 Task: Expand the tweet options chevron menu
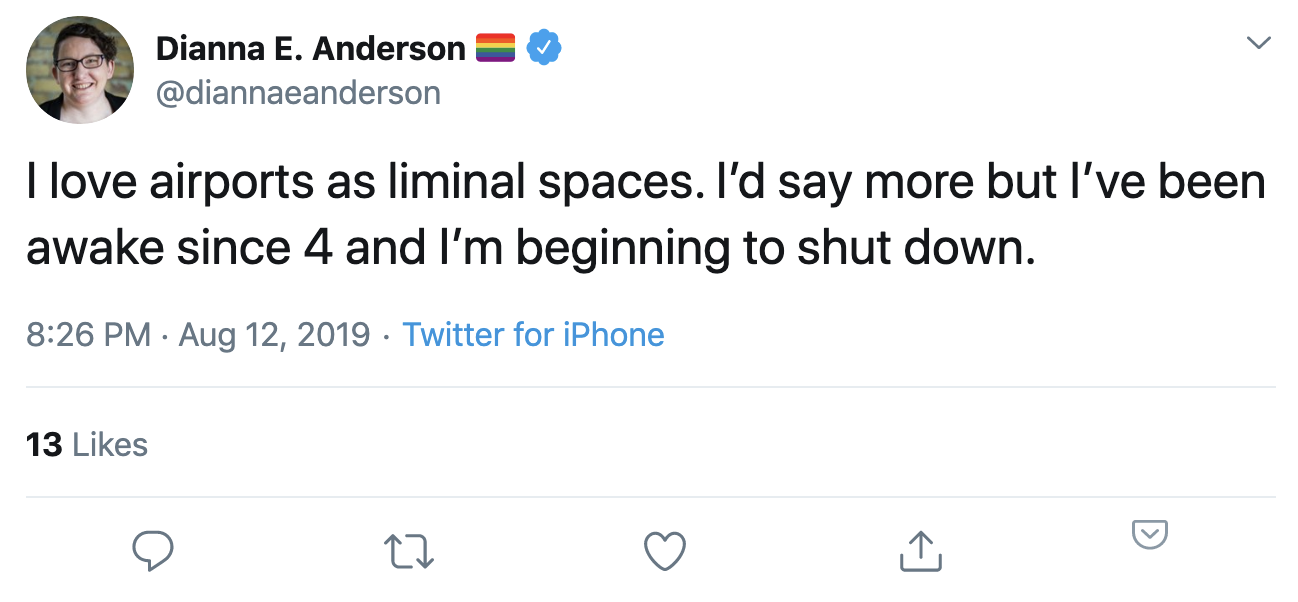click(x=1258, y=43)
